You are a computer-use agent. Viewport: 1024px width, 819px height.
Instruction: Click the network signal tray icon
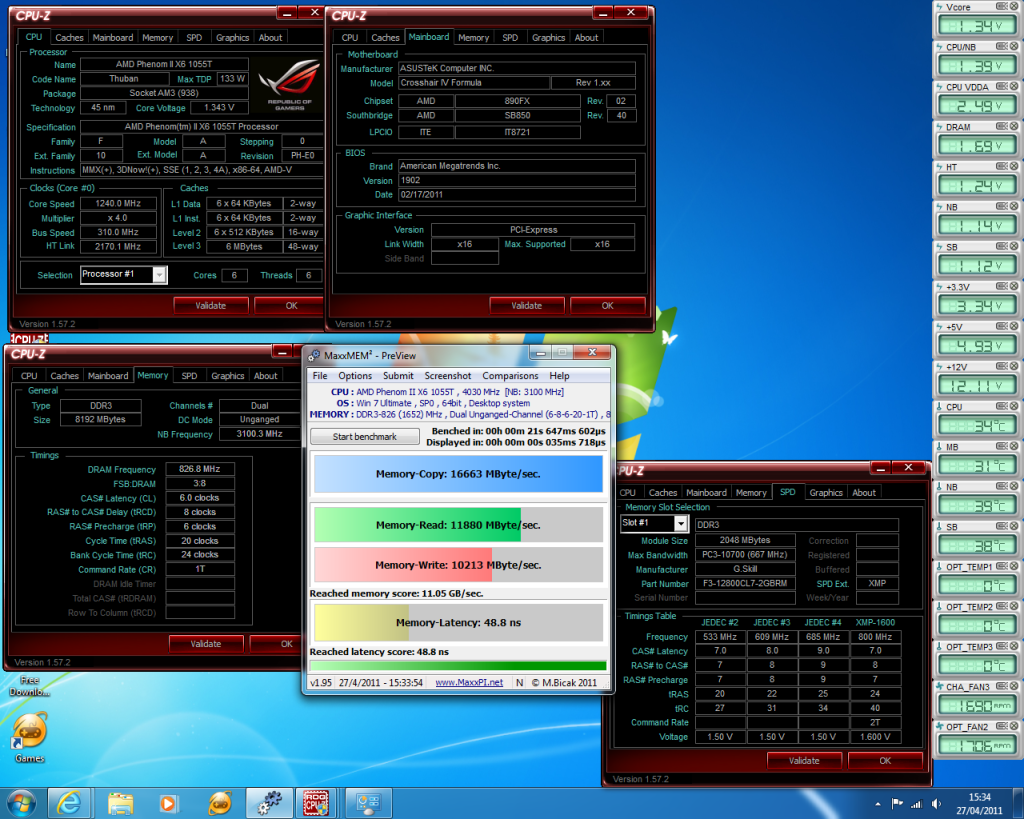tap(917, 804)
